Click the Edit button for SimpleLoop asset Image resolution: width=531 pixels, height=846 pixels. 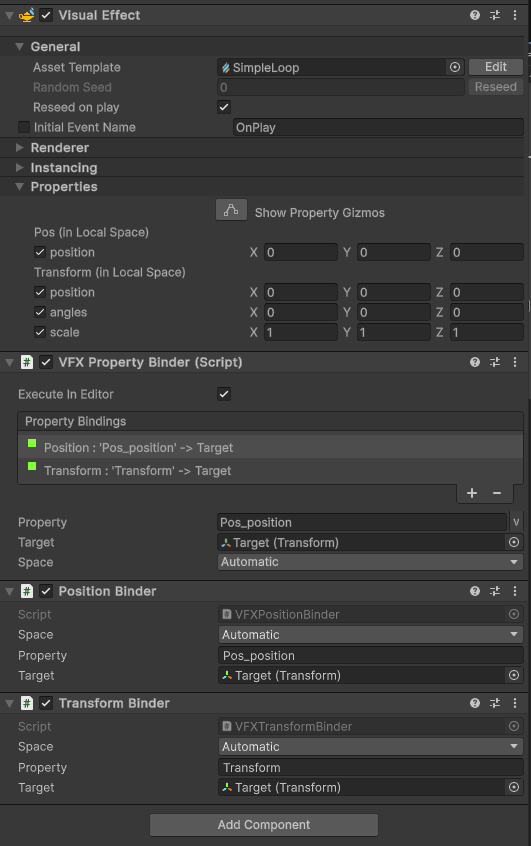(x=495, y=67)
